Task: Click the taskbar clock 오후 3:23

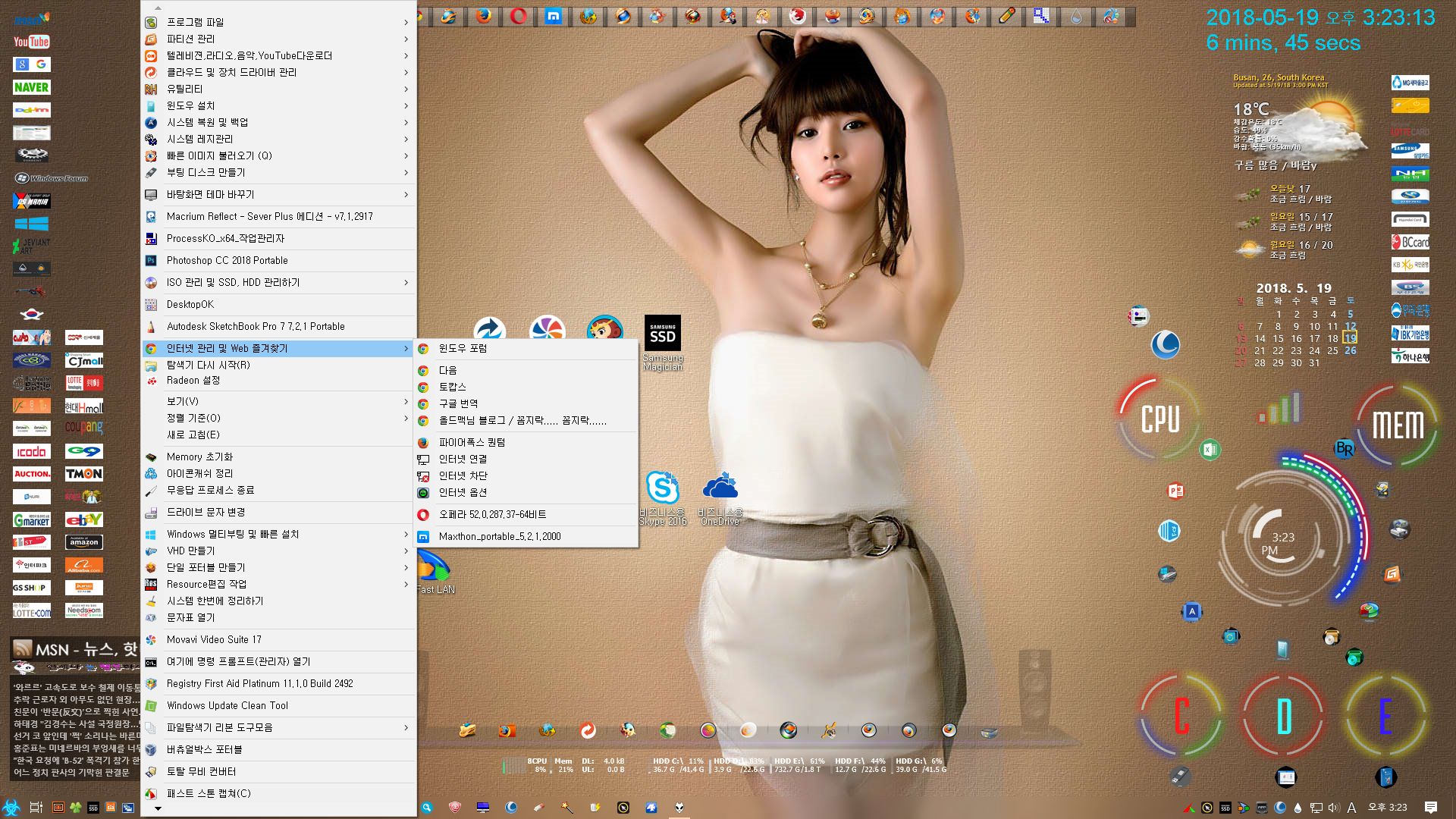Action: tap(1387, 808)
